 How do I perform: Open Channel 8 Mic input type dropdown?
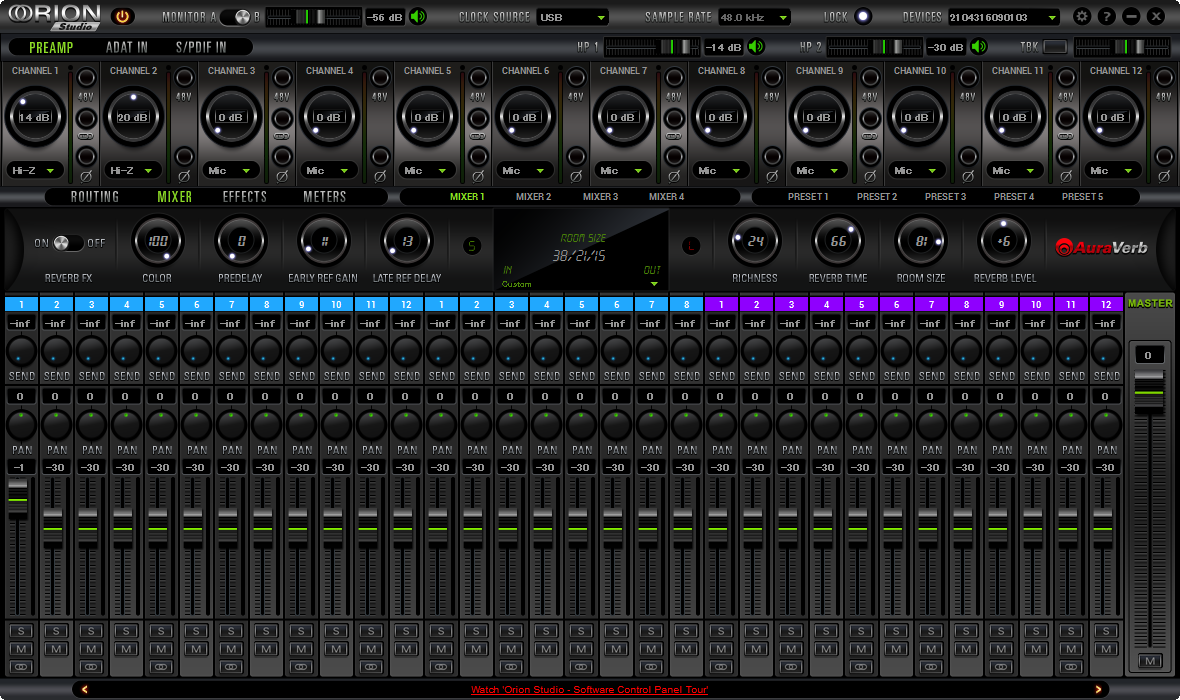720,171
